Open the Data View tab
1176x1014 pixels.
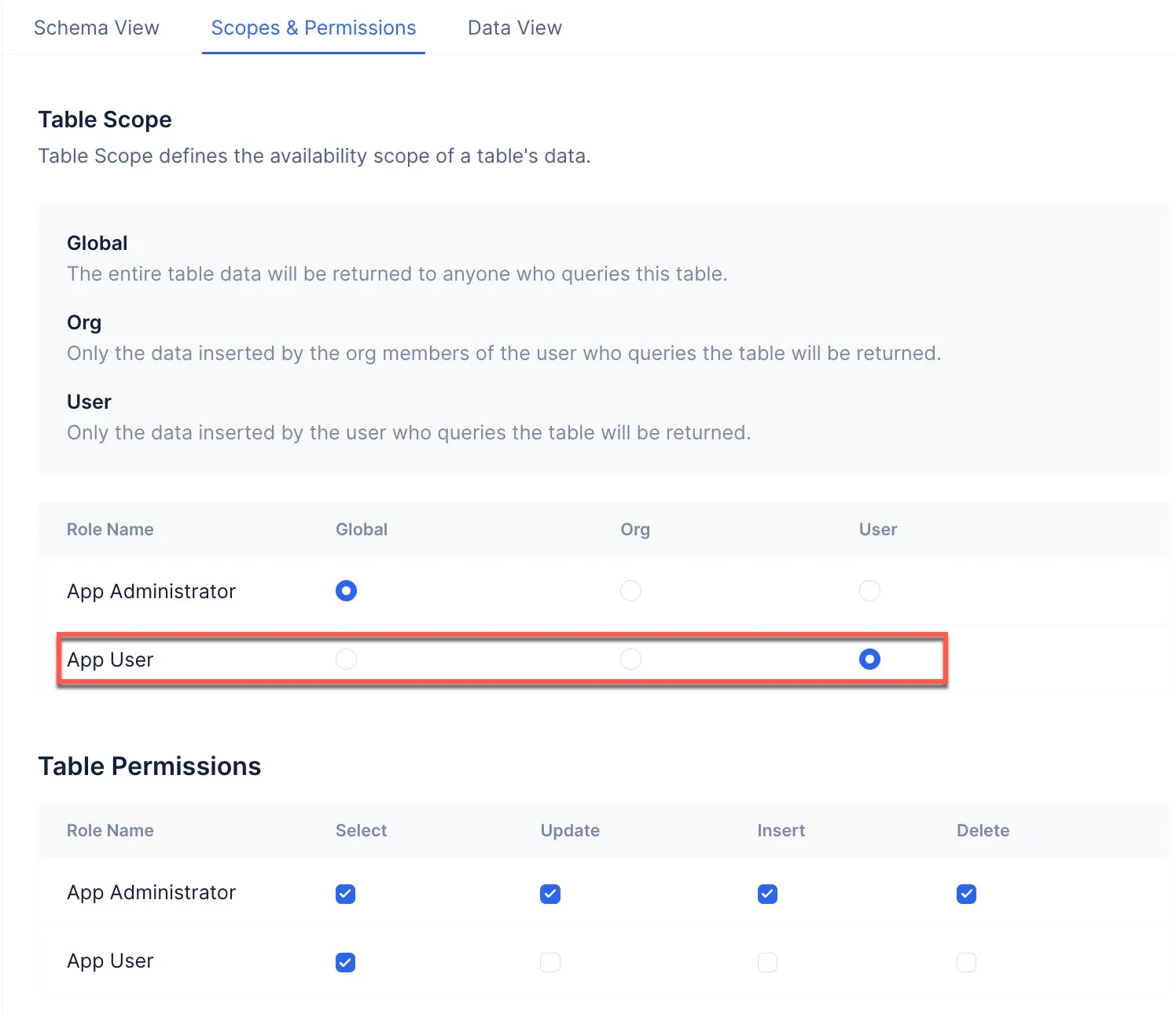click(x=515, y=28)
